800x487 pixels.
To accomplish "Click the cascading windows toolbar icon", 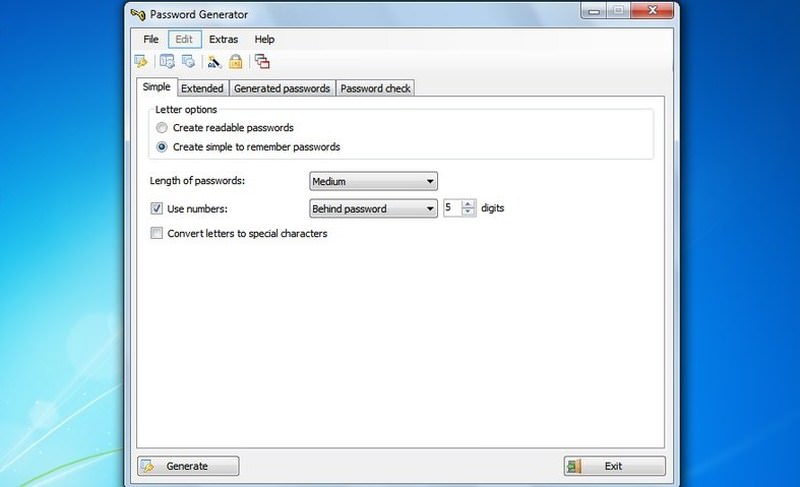I will [262, 62].
